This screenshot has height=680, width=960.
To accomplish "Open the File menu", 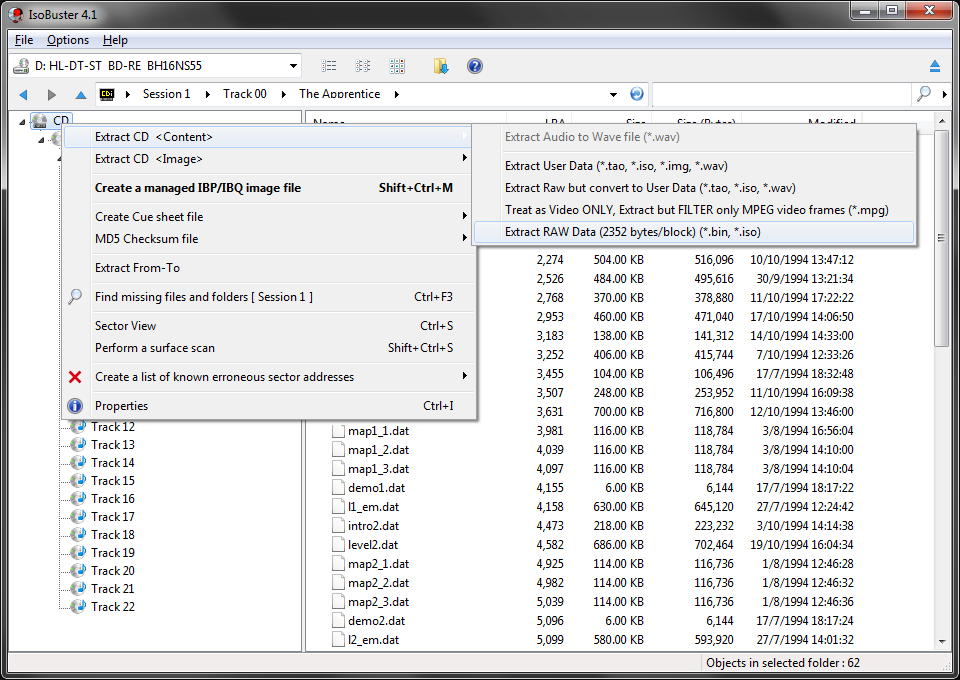I will tap(24, 40).
